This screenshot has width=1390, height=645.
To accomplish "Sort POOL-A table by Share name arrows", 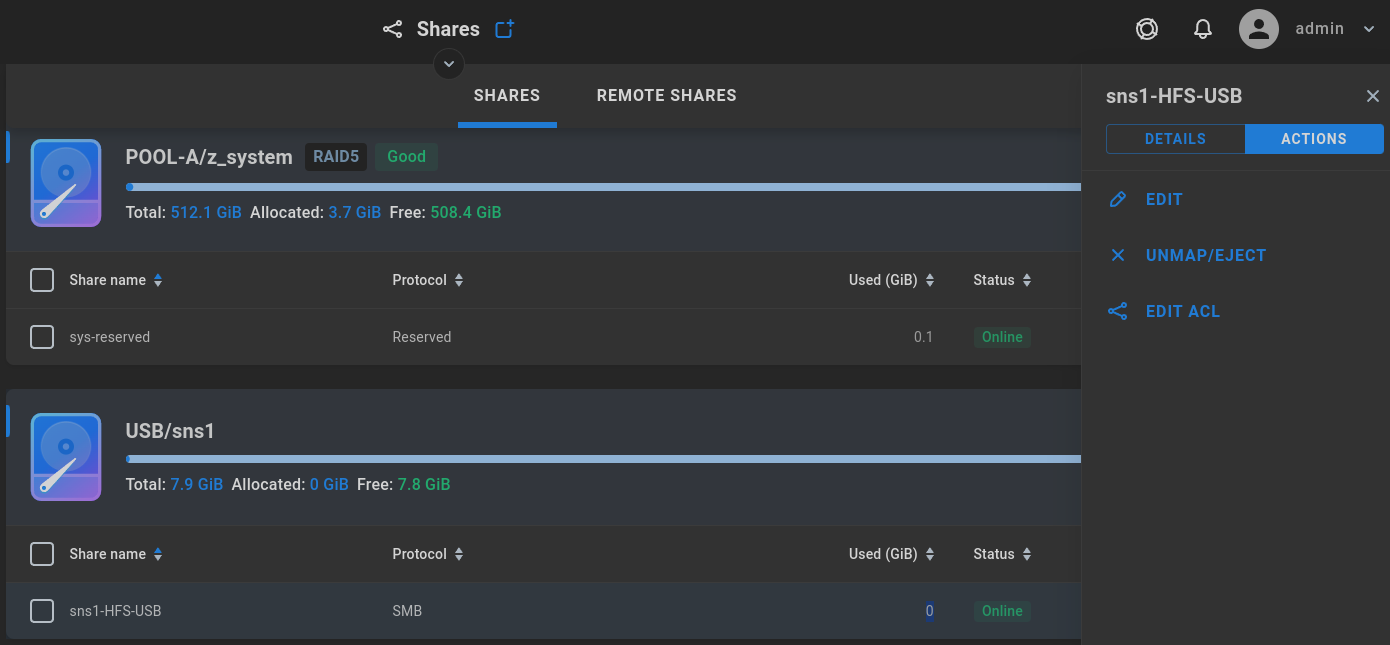I will pyautogui.click(x=158, y=281).
